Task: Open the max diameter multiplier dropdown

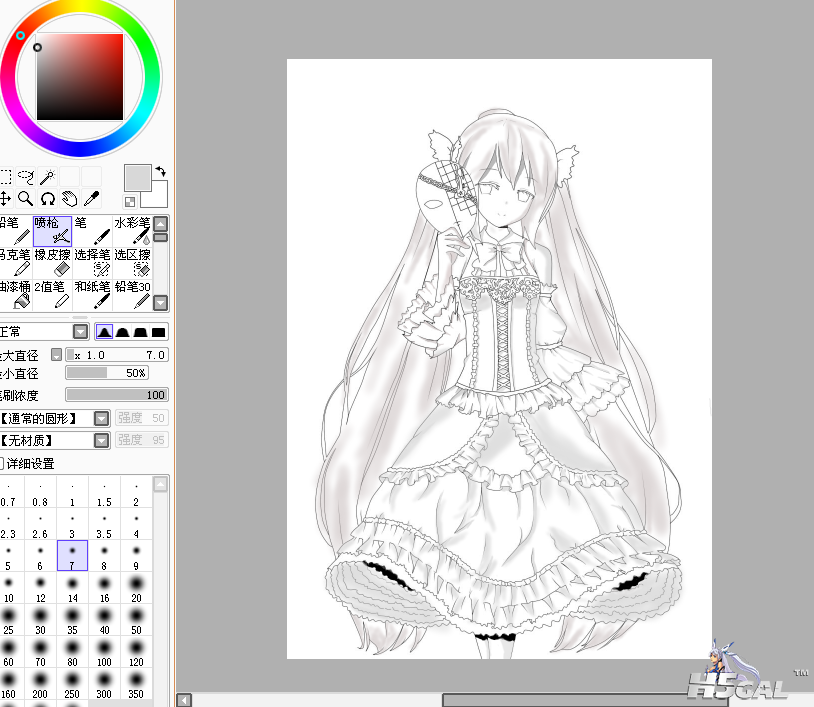Action: (x=57, y=355)
